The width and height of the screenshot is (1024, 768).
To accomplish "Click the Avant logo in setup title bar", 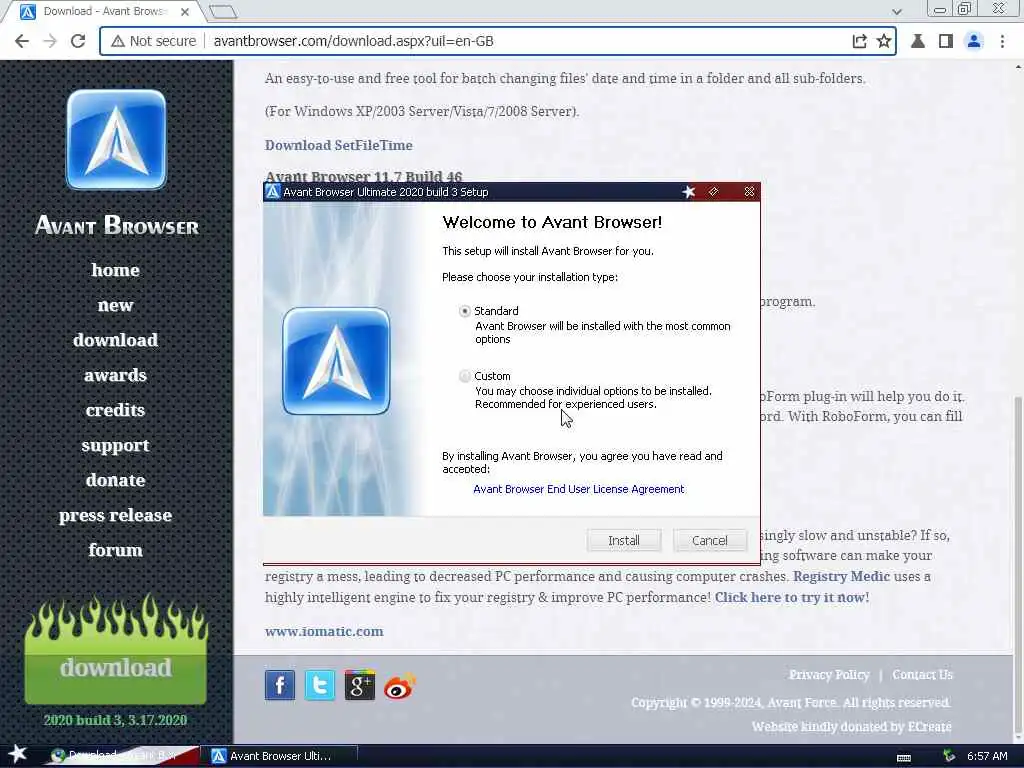I will [x=273, y=192].
